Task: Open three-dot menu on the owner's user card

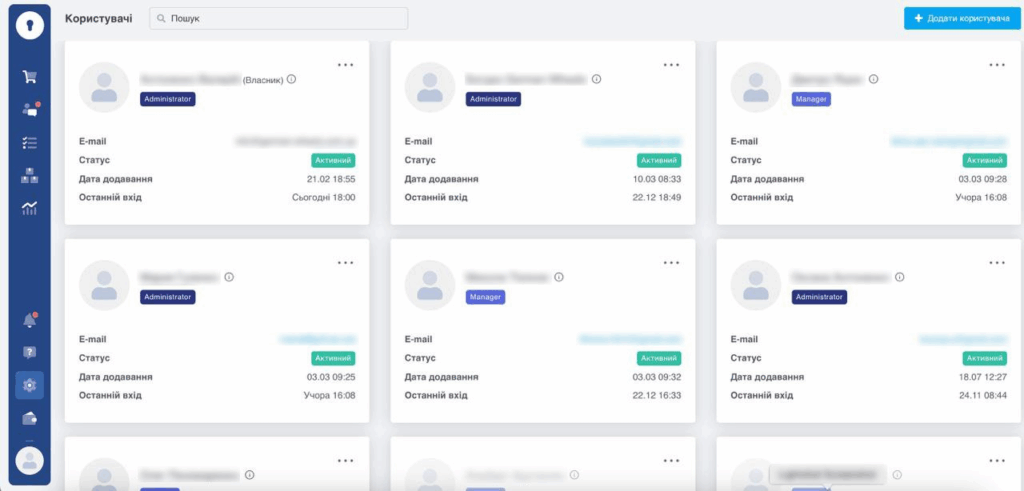Action: pos(346,64)
